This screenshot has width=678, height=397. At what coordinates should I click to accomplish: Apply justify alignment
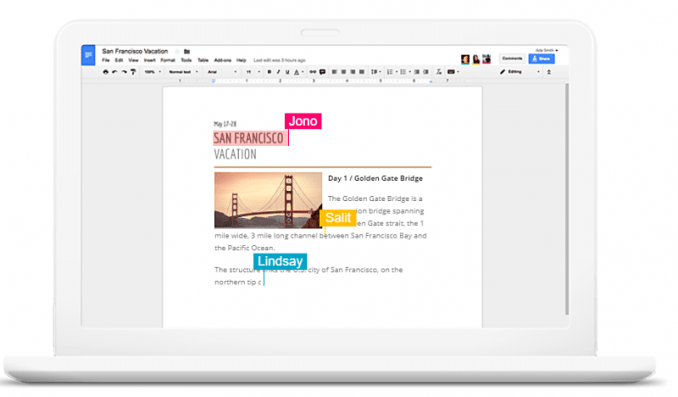[x=362, y=72]
